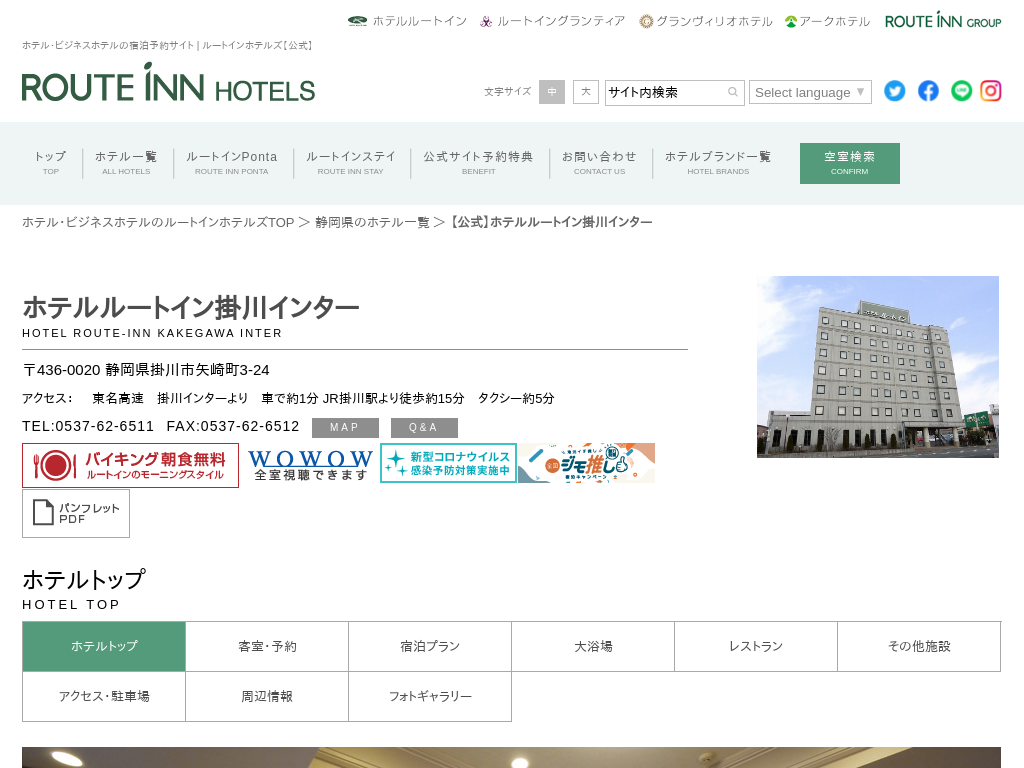Screen dimensions: 1024x768
Task: Click the search magnifier icon
Action: (733, 92)
